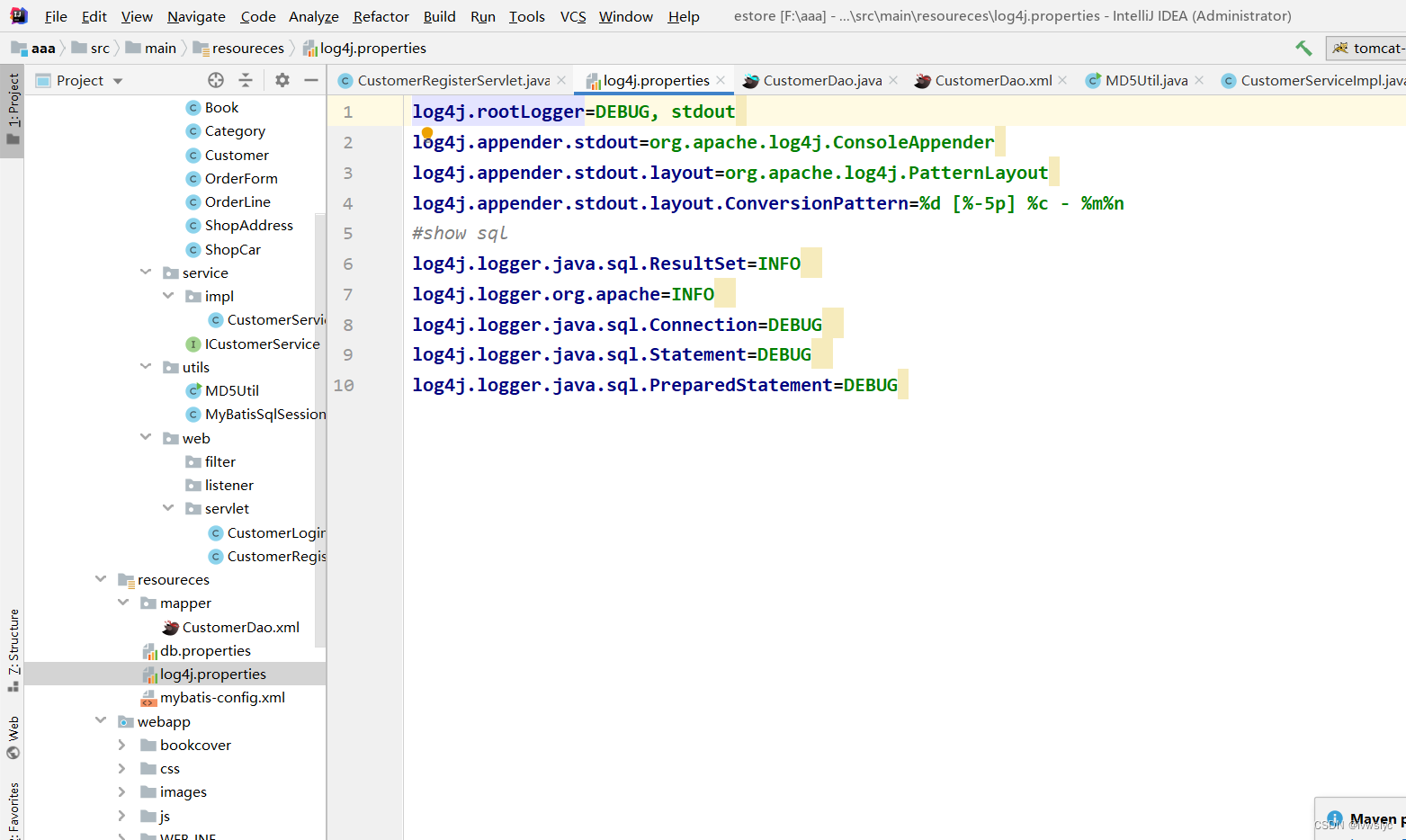Screen dimensions: 1406x840
Task: Collapse the service folder
Action: [x=146, y=272]
